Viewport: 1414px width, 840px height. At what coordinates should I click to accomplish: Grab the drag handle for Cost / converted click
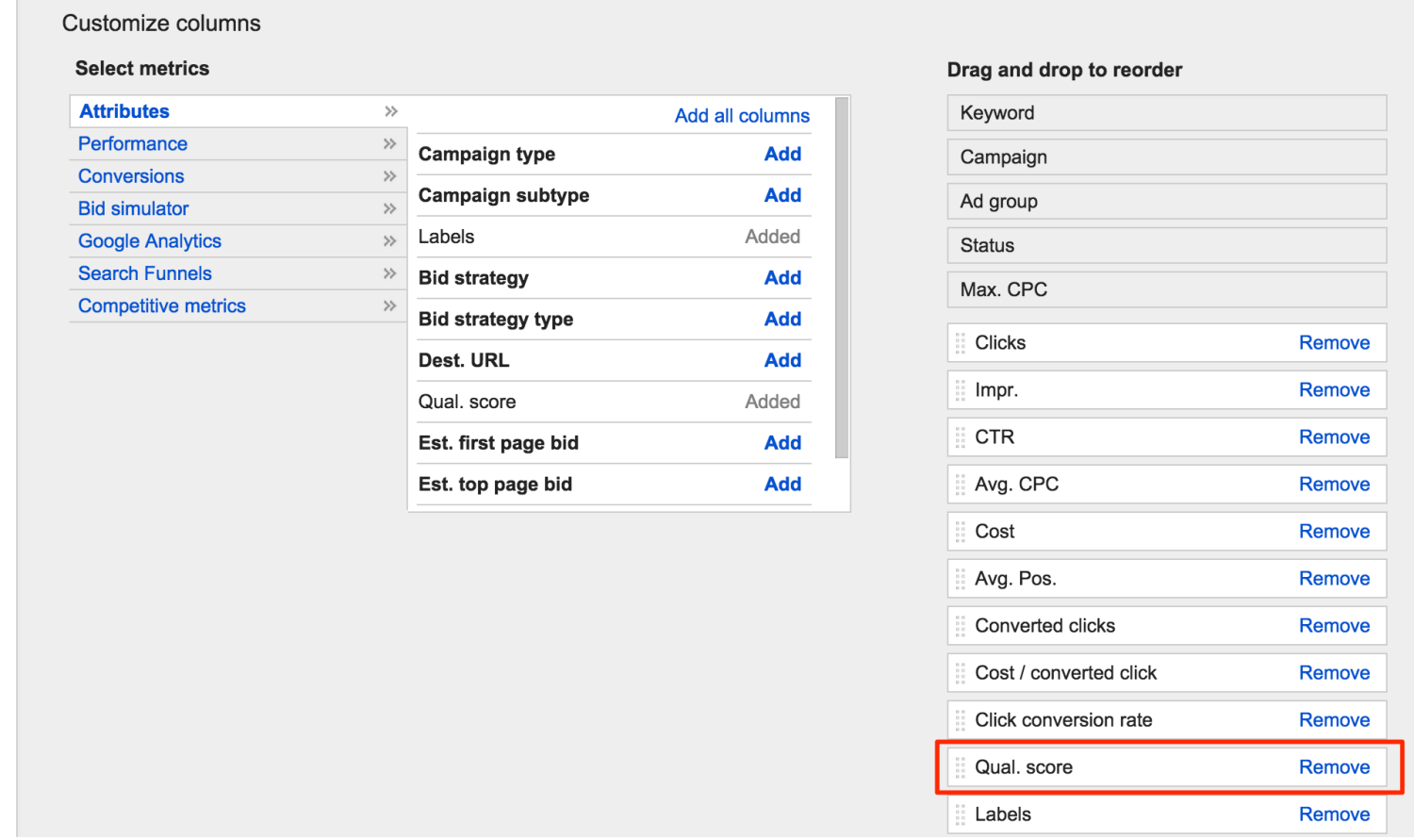tap(961, 673)
